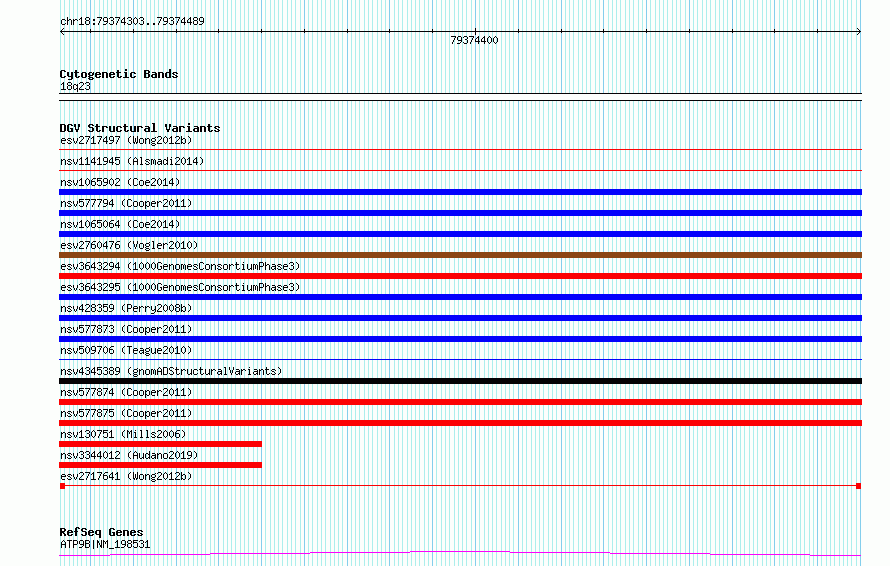Open nsv577873 (Cooper2011) label

coord(126,329)
